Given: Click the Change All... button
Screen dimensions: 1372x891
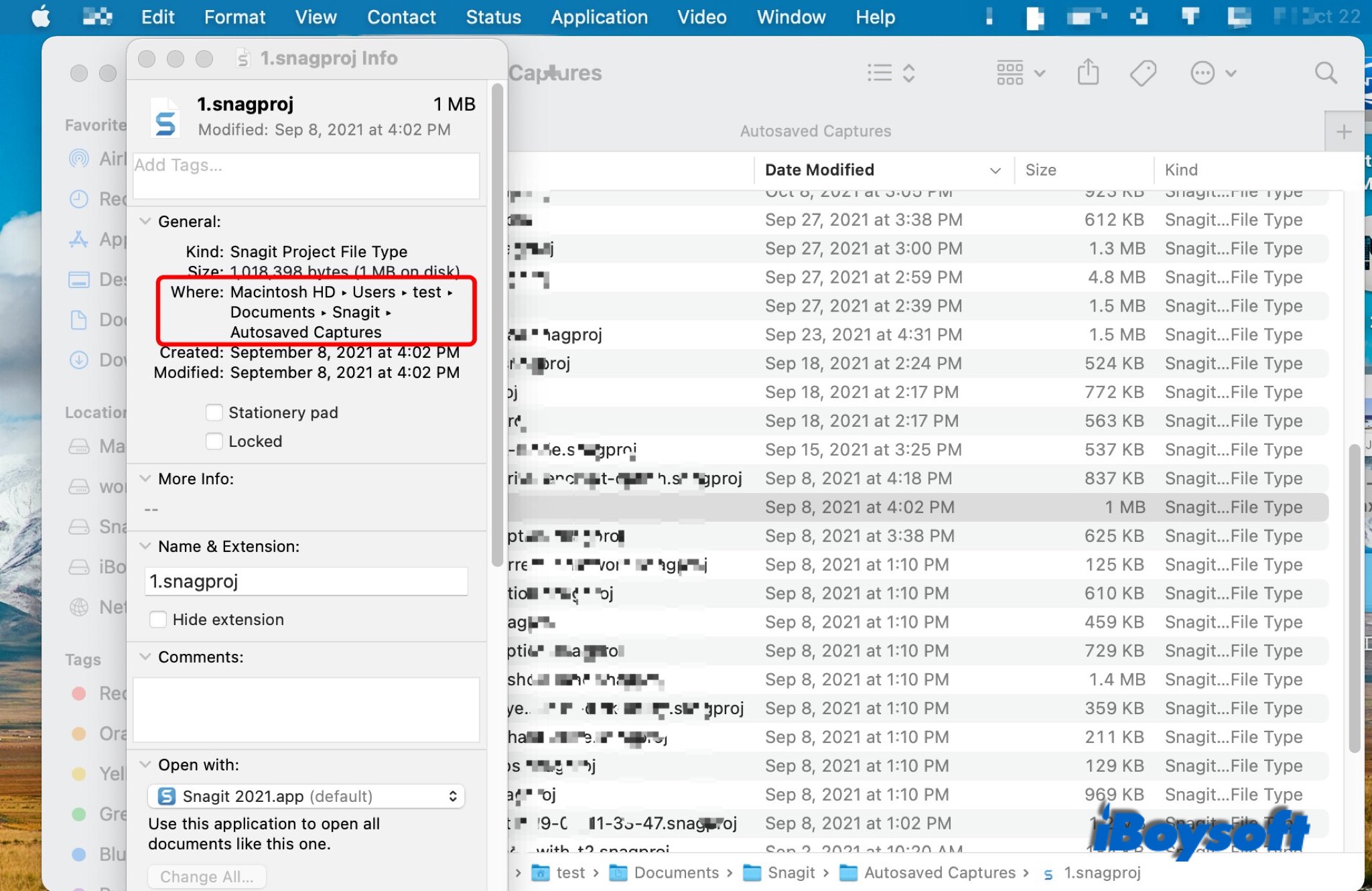Looking at the screenshot, I should coord(207,876).
